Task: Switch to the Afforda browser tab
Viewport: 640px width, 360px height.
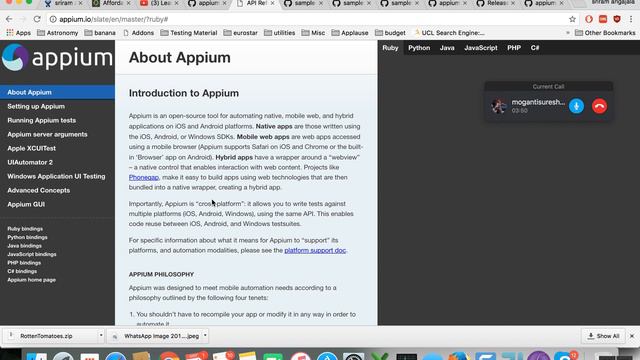Action: pos(110,4)
